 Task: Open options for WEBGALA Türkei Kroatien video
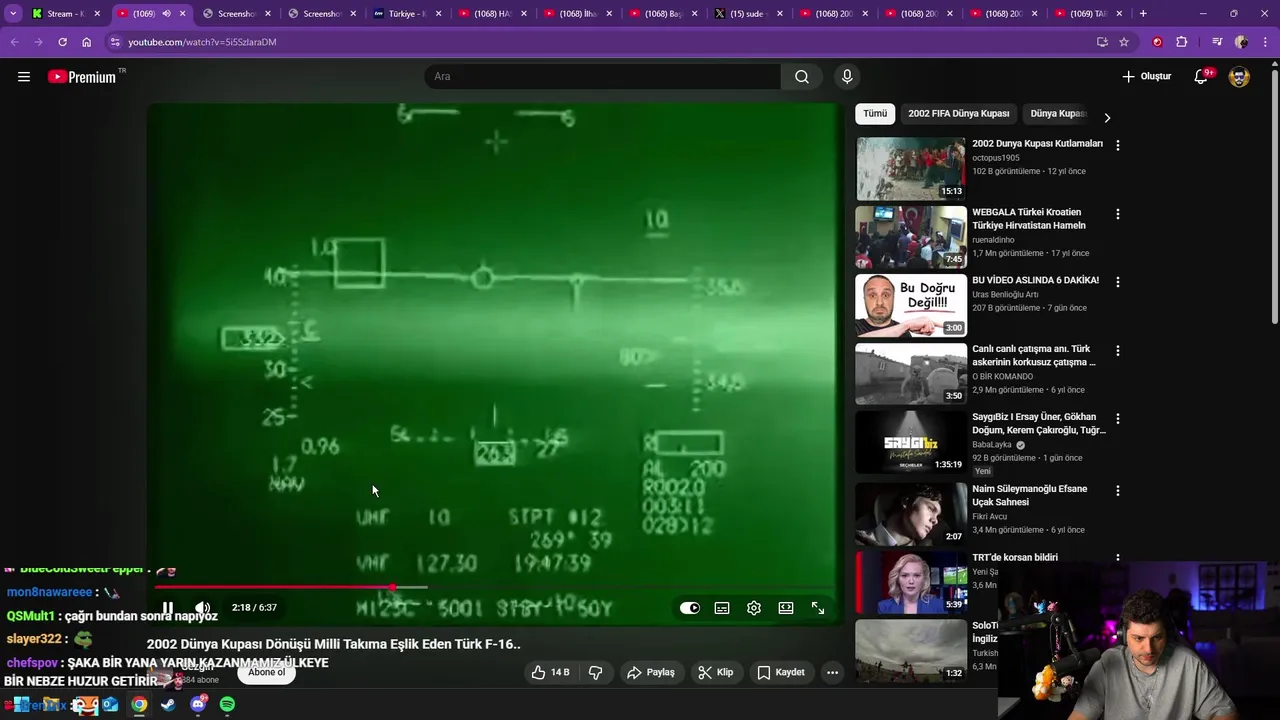coord(1118,214)
